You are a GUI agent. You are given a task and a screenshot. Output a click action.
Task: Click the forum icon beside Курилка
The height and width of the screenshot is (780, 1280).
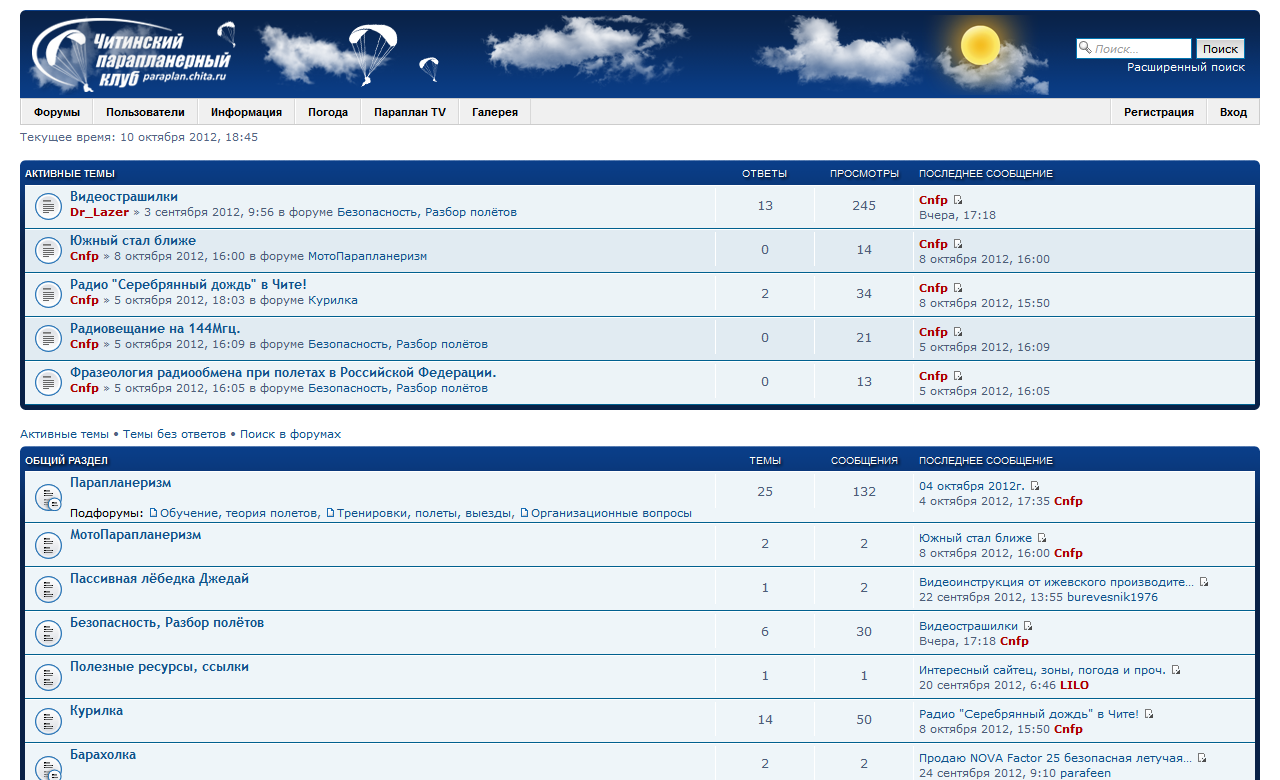49,720
